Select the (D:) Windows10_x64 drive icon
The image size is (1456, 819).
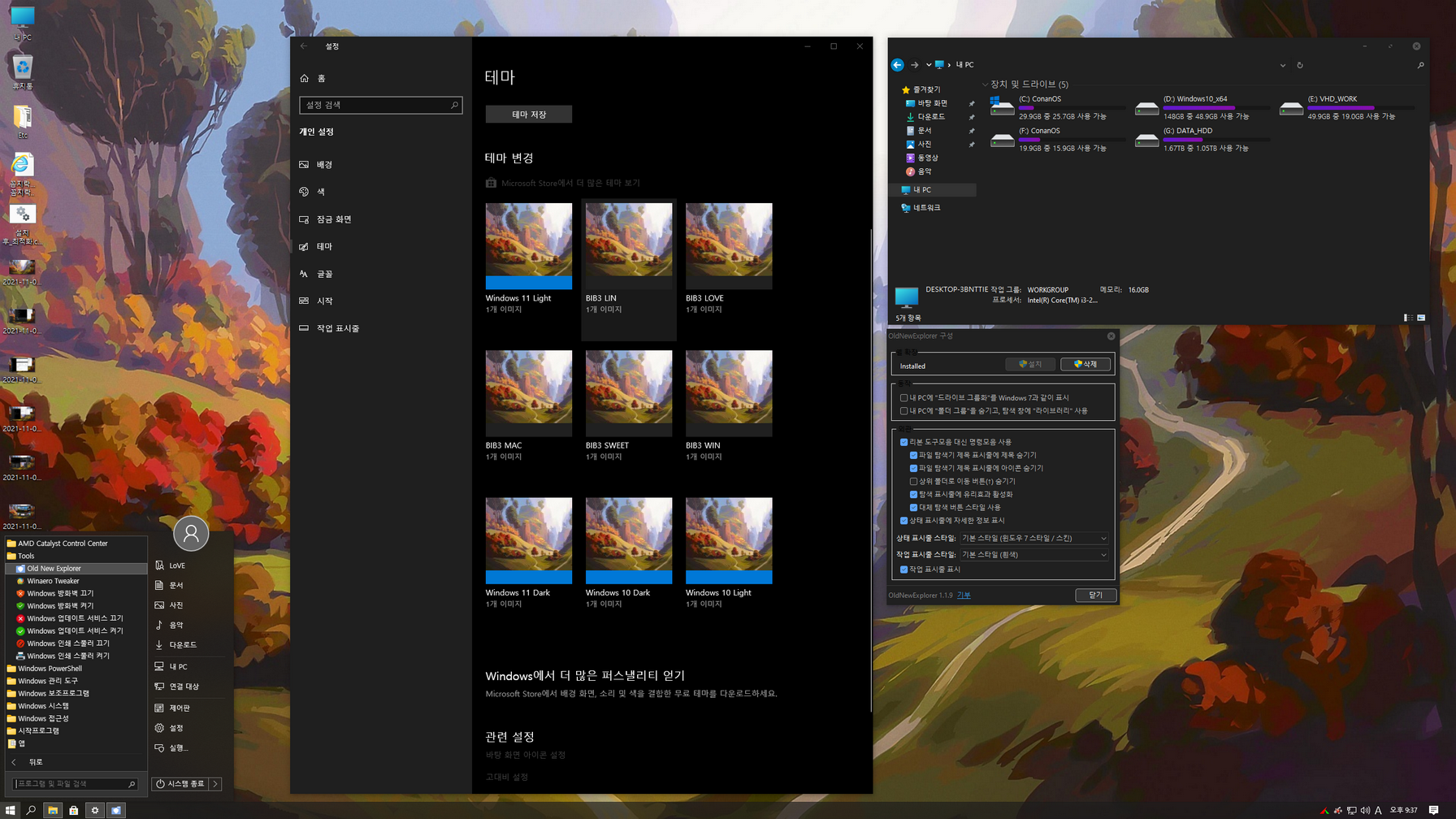coord(1146,108)
